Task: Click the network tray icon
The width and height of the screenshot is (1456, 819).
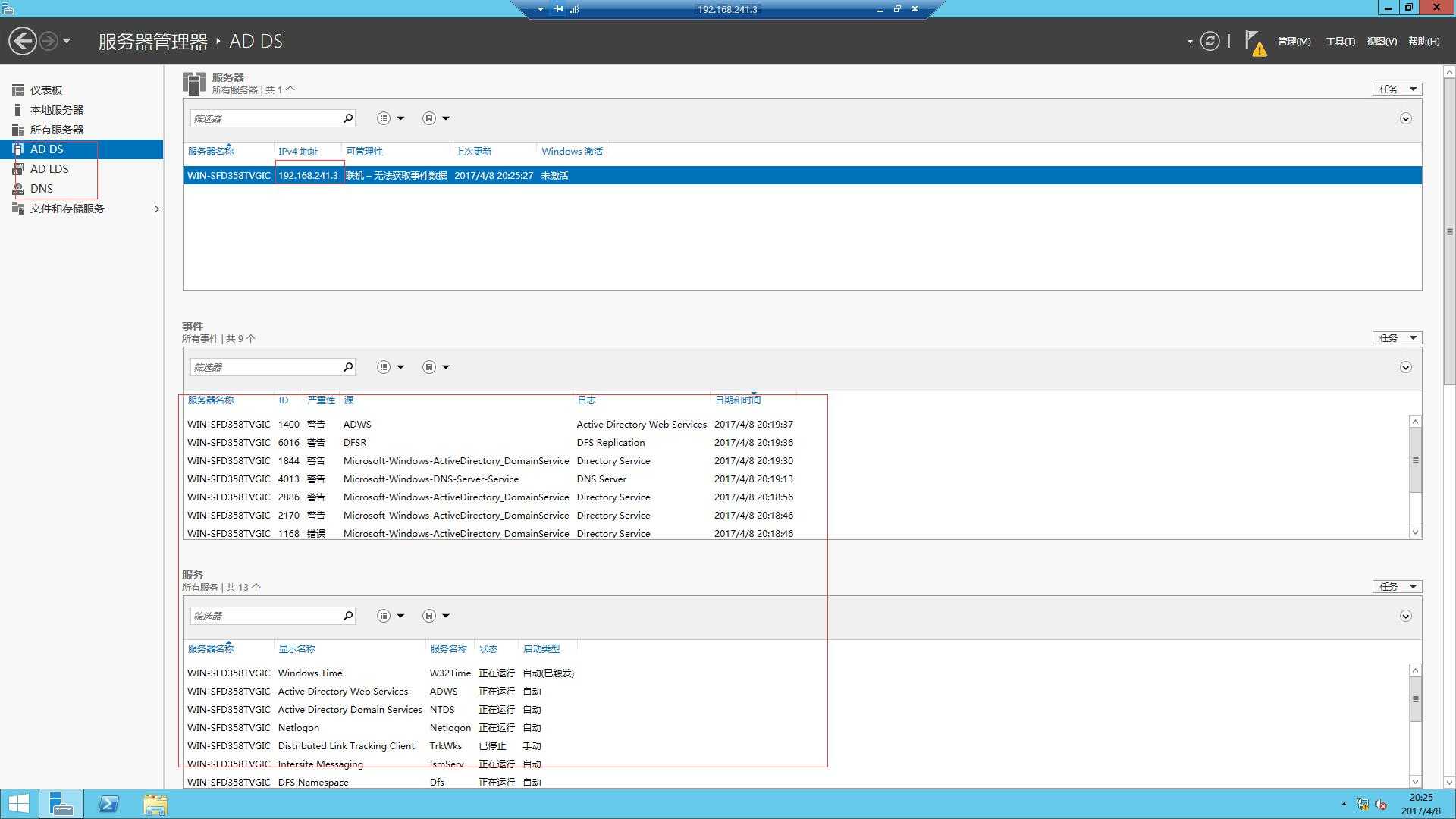Action: tap(1363, 804)
